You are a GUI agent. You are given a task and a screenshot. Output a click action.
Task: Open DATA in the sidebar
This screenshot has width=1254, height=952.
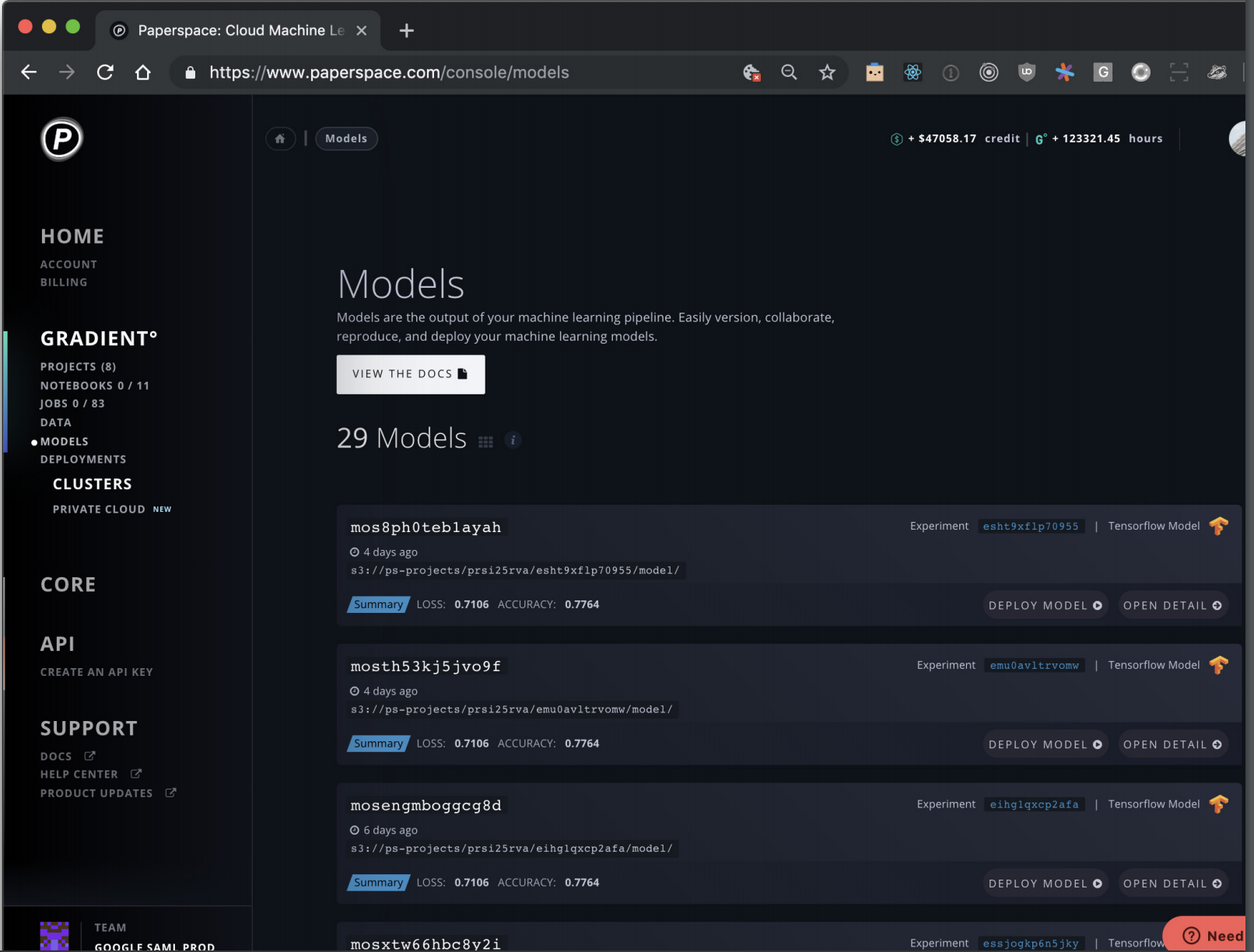coord(56,422)
